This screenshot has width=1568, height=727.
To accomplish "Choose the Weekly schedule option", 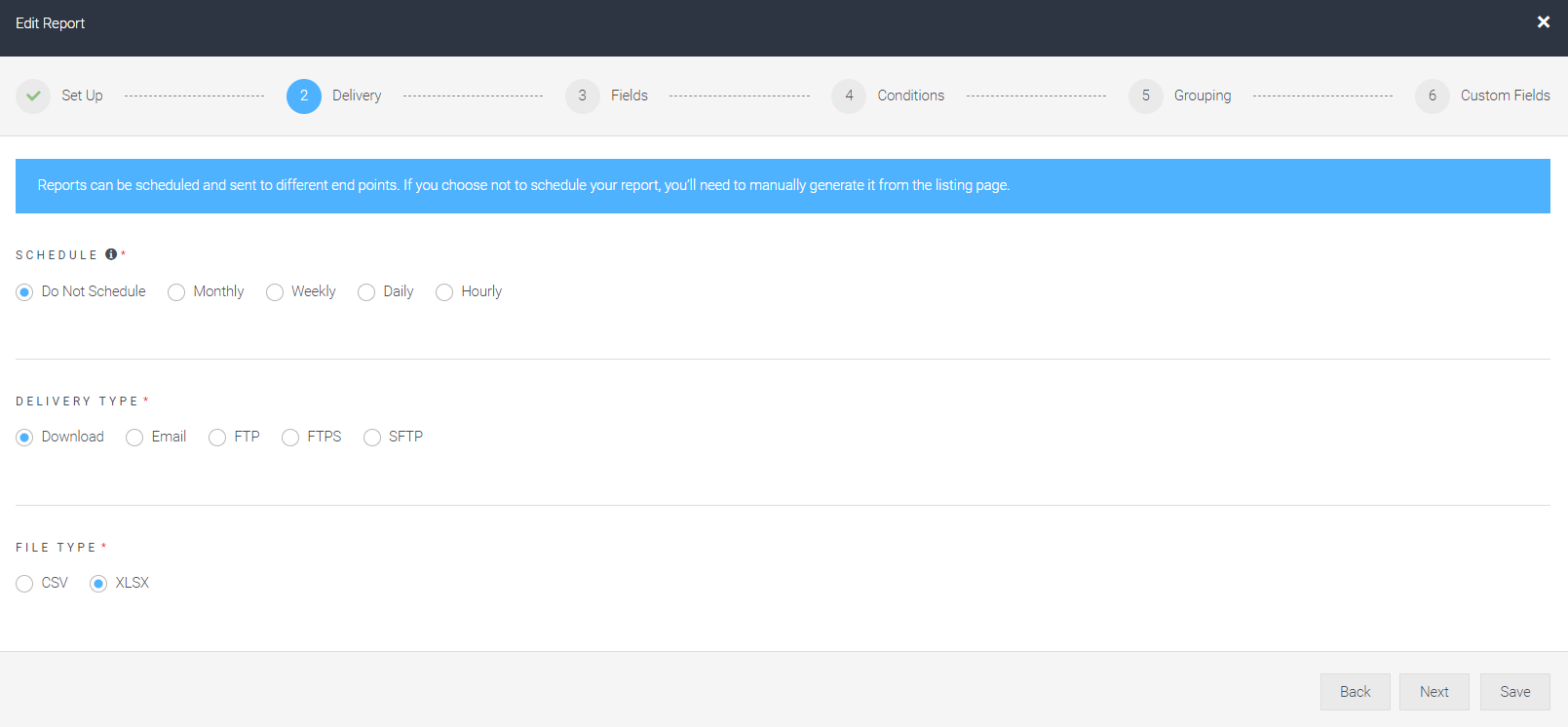I will click(x=275, y=292).
